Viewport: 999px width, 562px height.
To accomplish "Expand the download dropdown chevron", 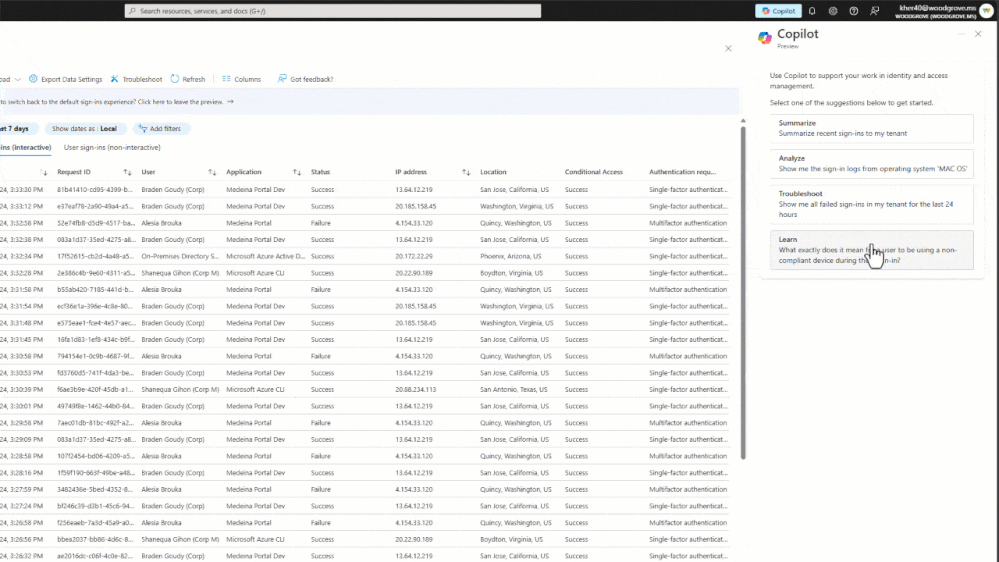I will pos(17,79).
